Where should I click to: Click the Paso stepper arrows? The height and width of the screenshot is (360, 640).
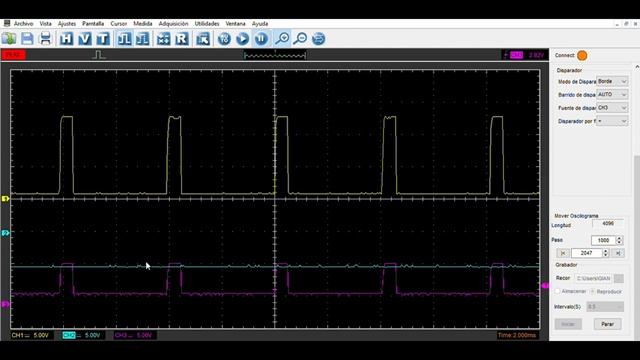point(619,240)
